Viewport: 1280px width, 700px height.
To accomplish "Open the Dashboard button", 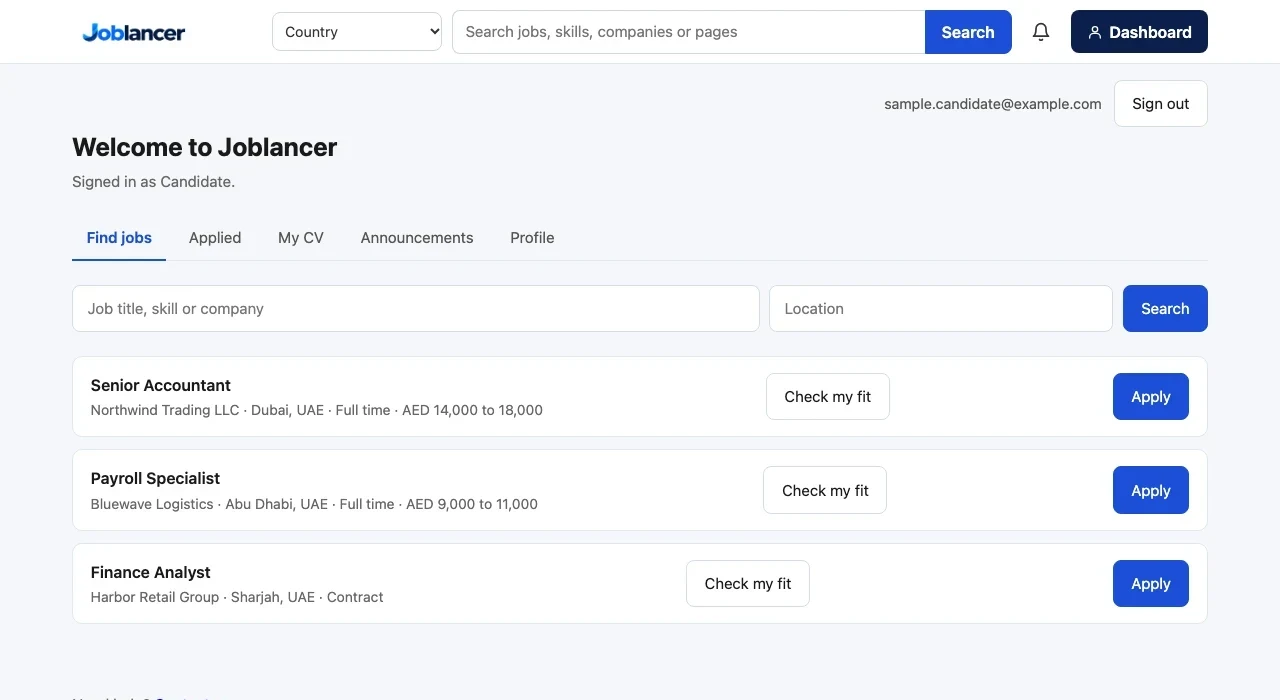I will [1139, 32].
